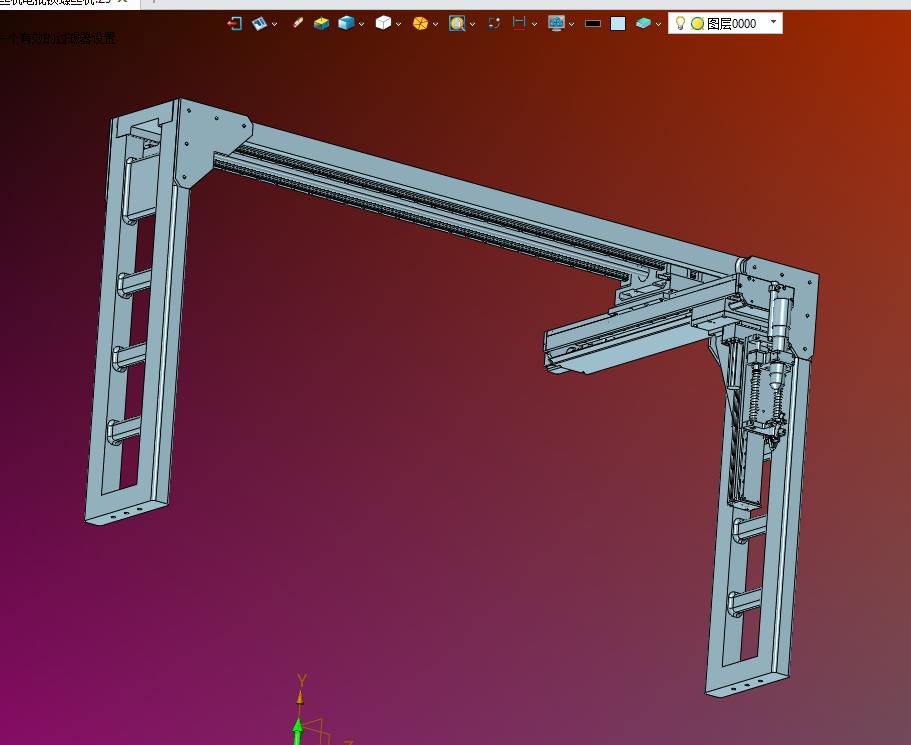
Task: Open the zoom options dropdown arrow
Action: 472,24
